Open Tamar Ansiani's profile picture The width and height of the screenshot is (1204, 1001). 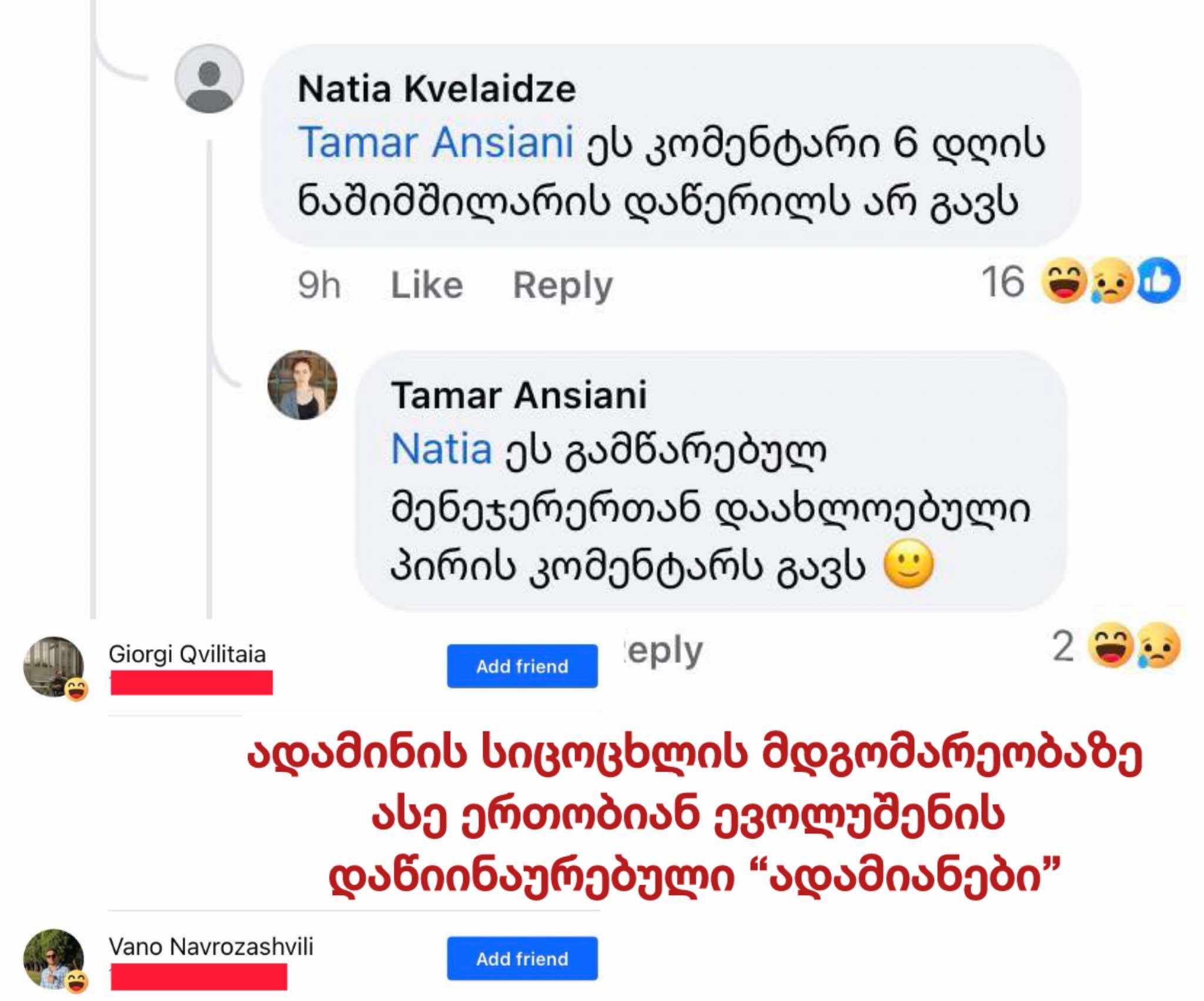pyautogui.click(x=302, y=385)
